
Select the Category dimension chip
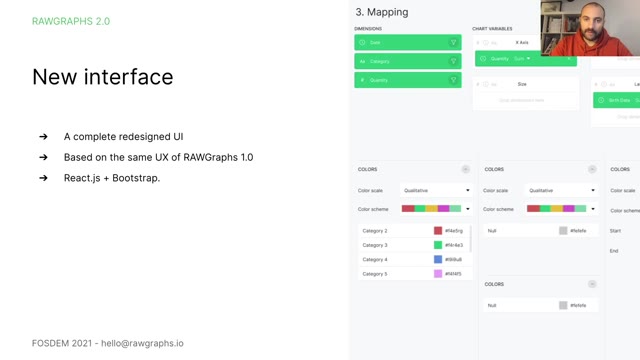pos(408,61)
